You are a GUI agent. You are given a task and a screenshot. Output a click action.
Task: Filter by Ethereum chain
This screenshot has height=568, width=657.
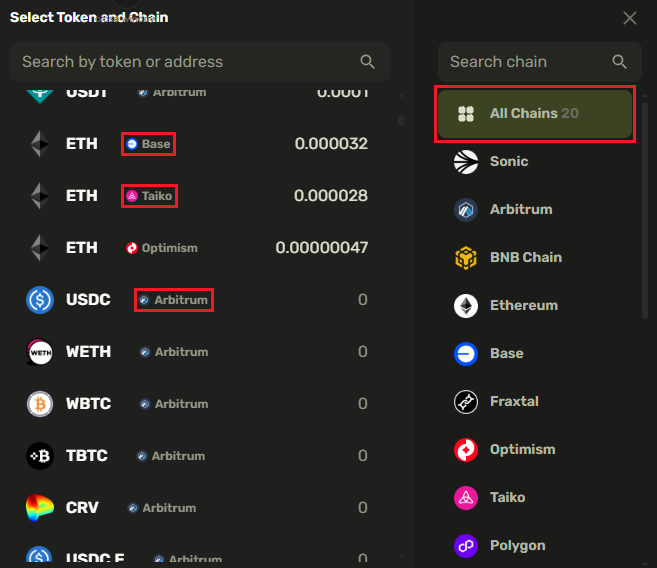pos(523,305)
